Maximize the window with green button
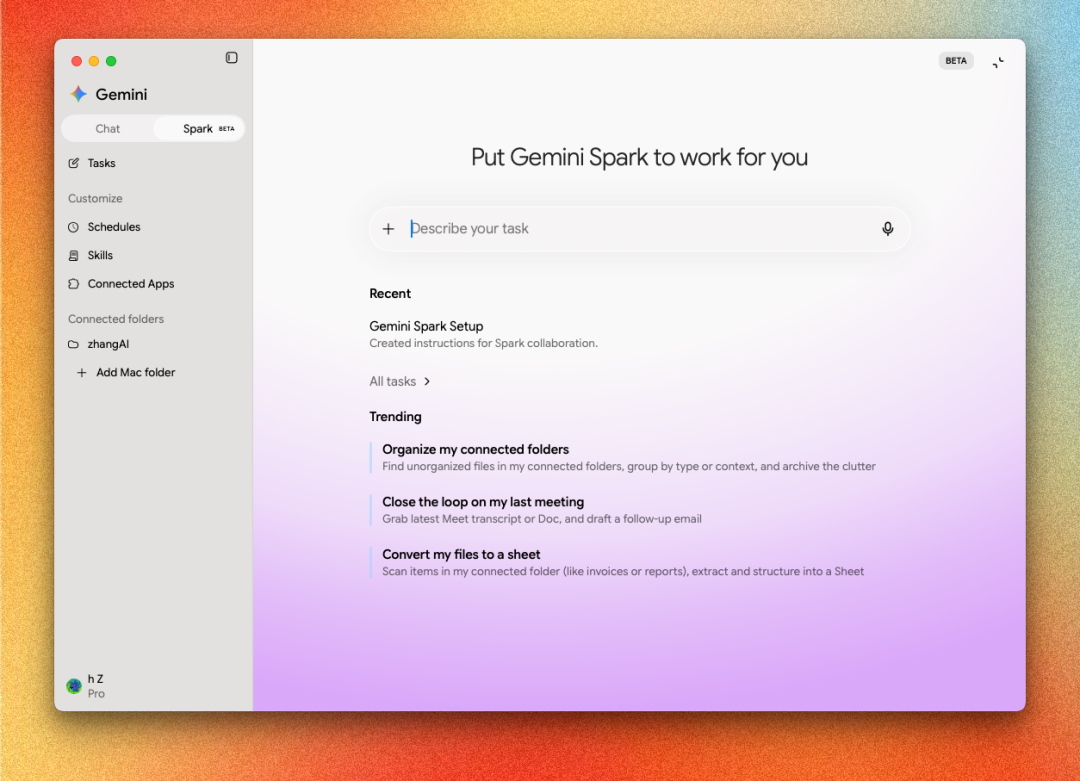 111,61
